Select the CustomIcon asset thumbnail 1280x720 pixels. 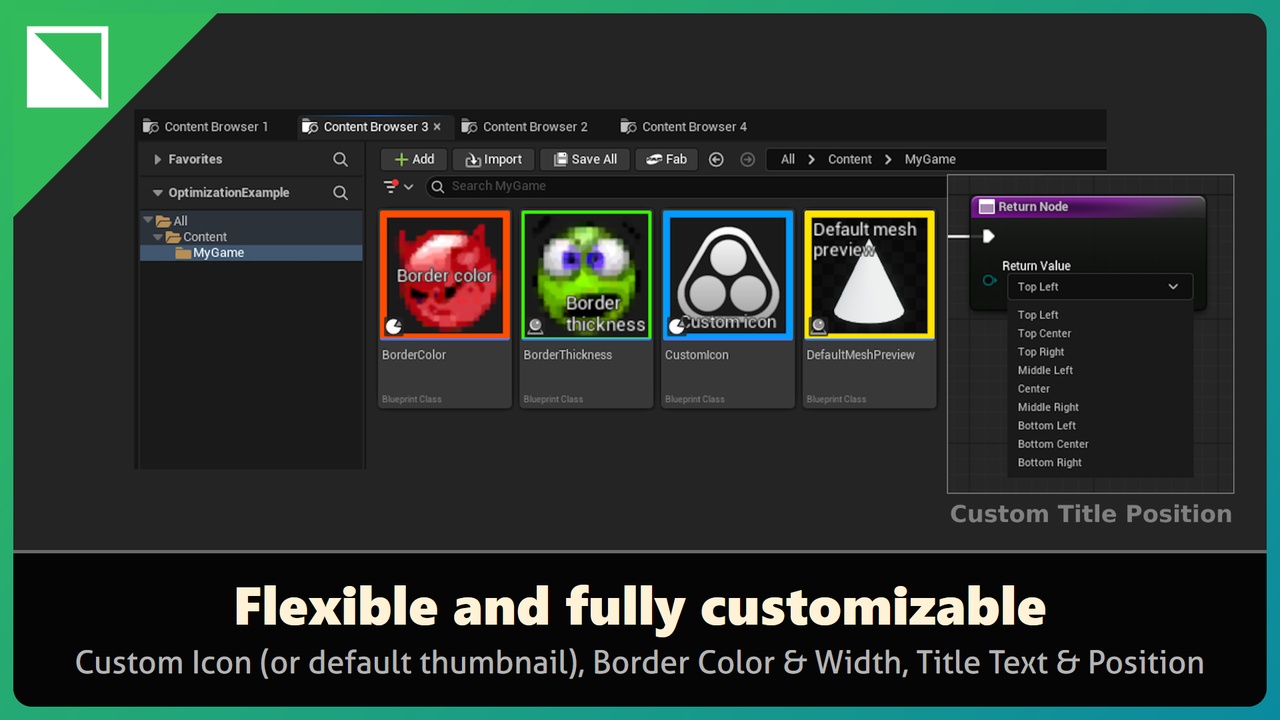(728, 275)
